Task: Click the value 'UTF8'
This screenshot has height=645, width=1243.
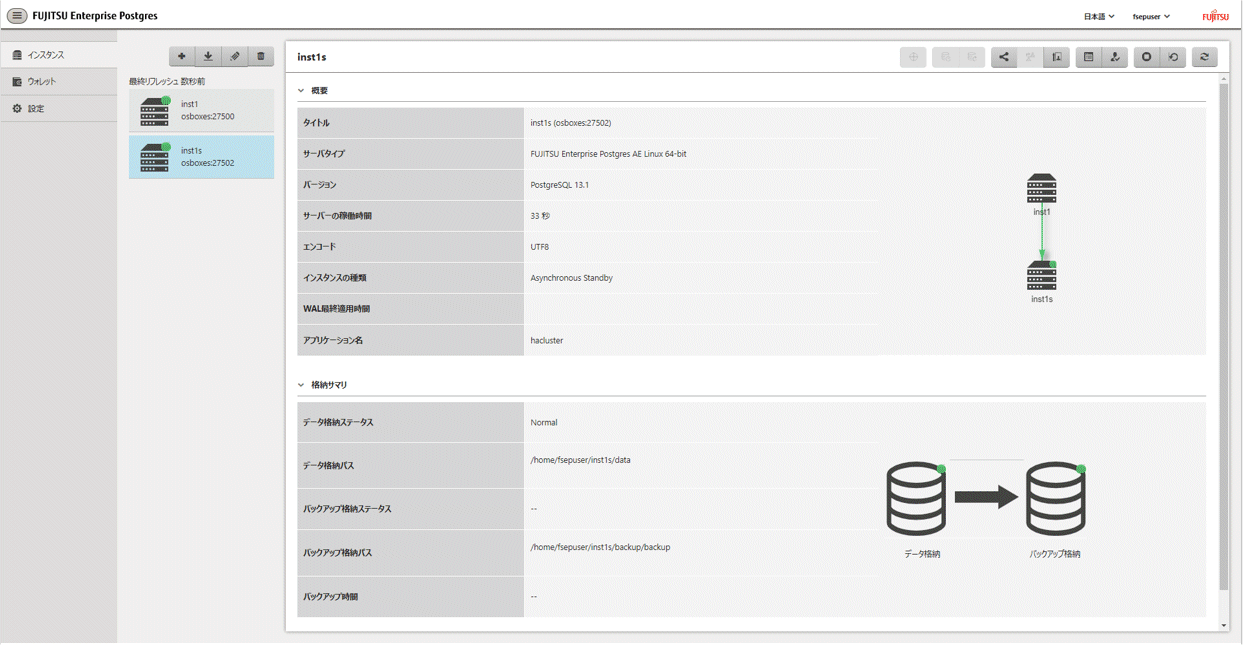Action: point(540,247)
